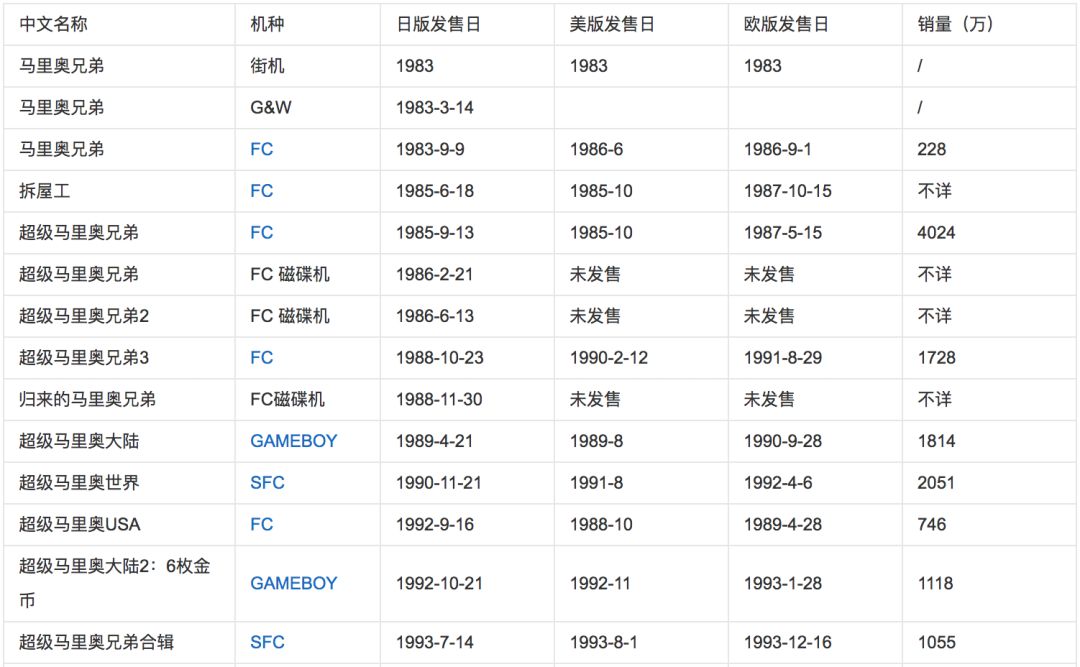Open the GAMEBOY link beside date 1989-4-21
Image resolution: width=1080 pixels, height=667 pixels.
(293, 441)
